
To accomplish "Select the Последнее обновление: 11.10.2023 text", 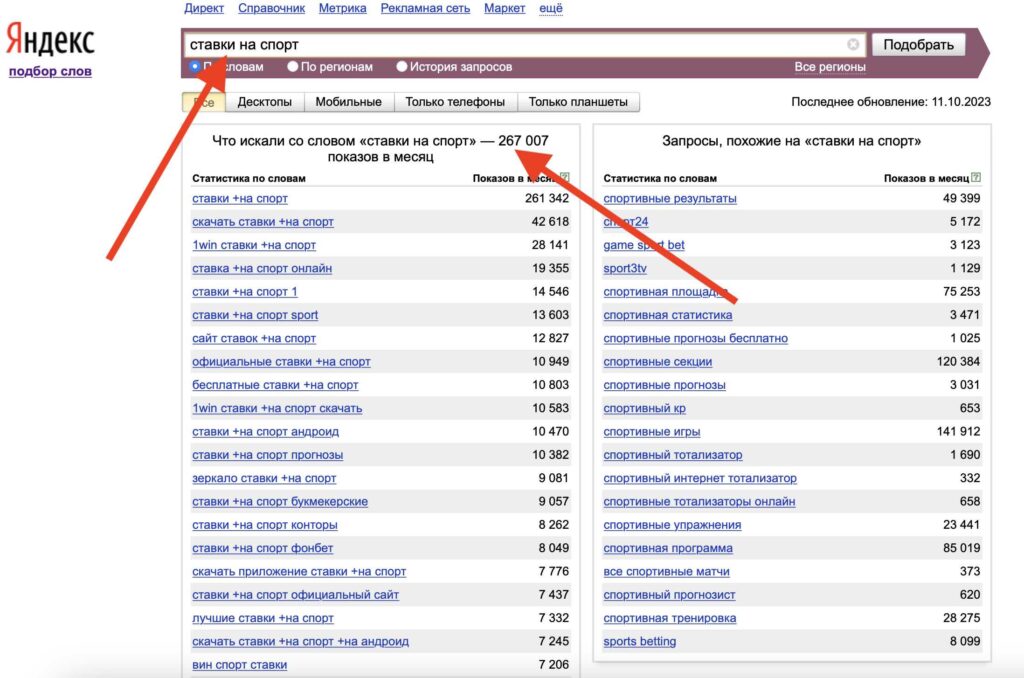I will (891, 102).
